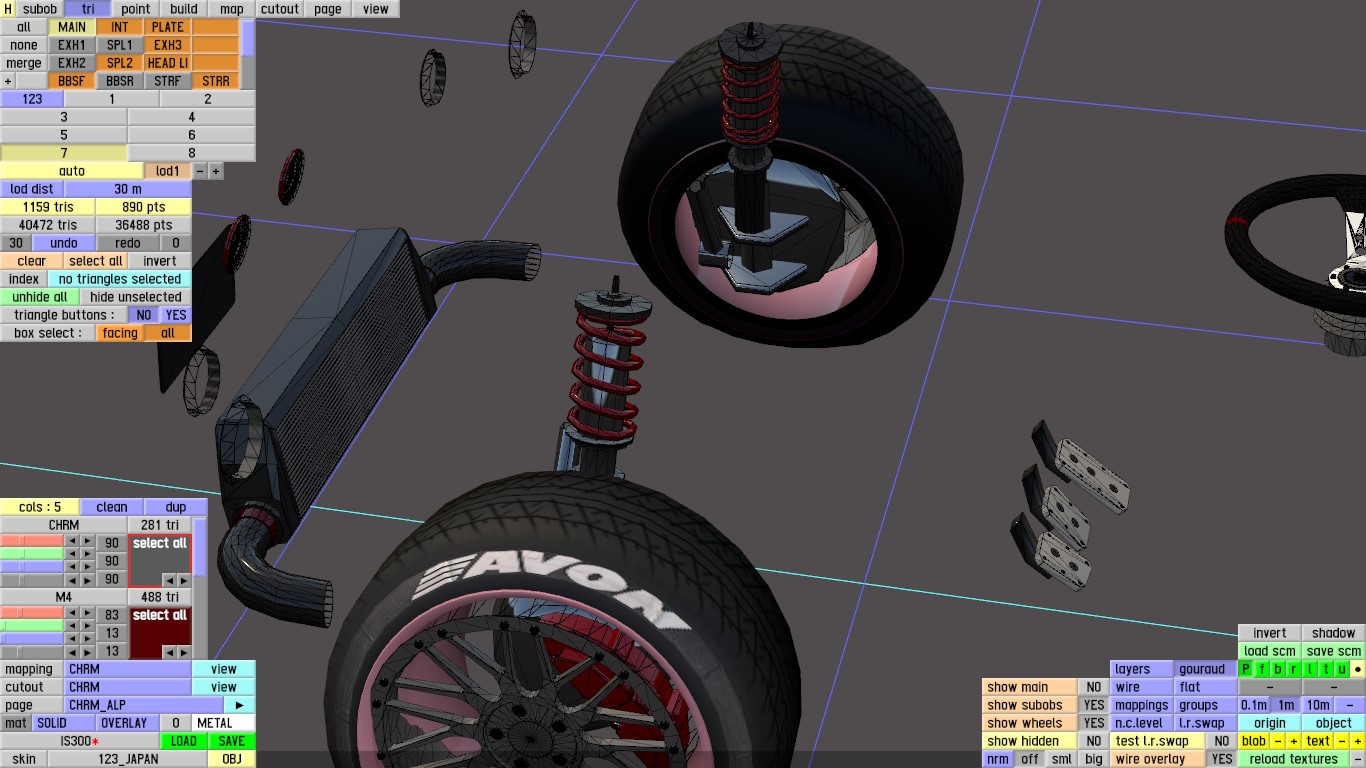
Task: Click the green SAVE button
Action: coord(231,741)
